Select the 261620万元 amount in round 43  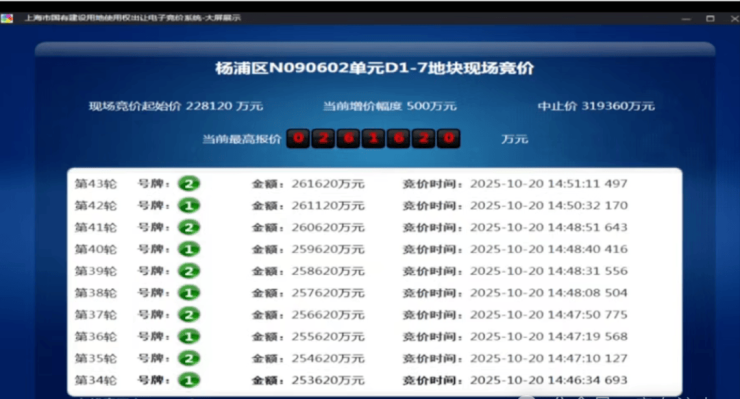click(328, 184)
